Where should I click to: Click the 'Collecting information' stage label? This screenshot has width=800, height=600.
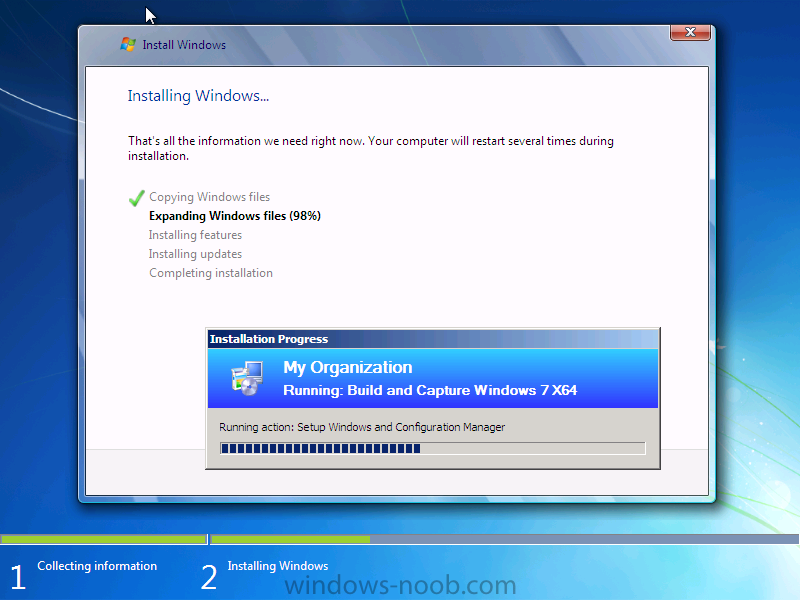click(x=97, y=566)
